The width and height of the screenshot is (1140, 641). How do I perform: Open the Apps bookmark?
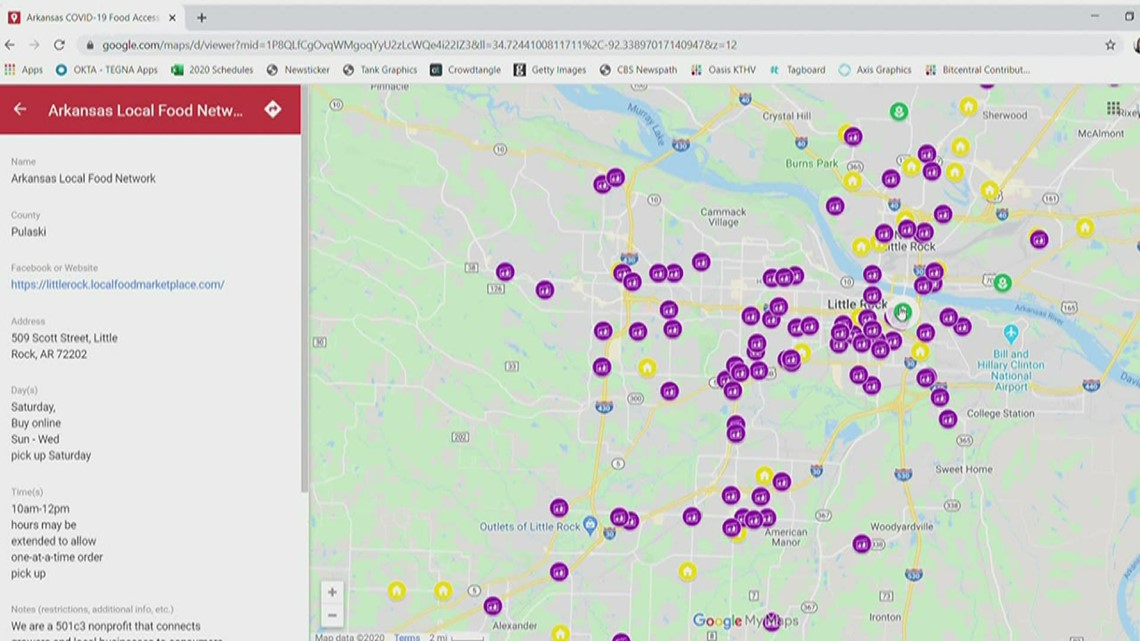[23, 70]
